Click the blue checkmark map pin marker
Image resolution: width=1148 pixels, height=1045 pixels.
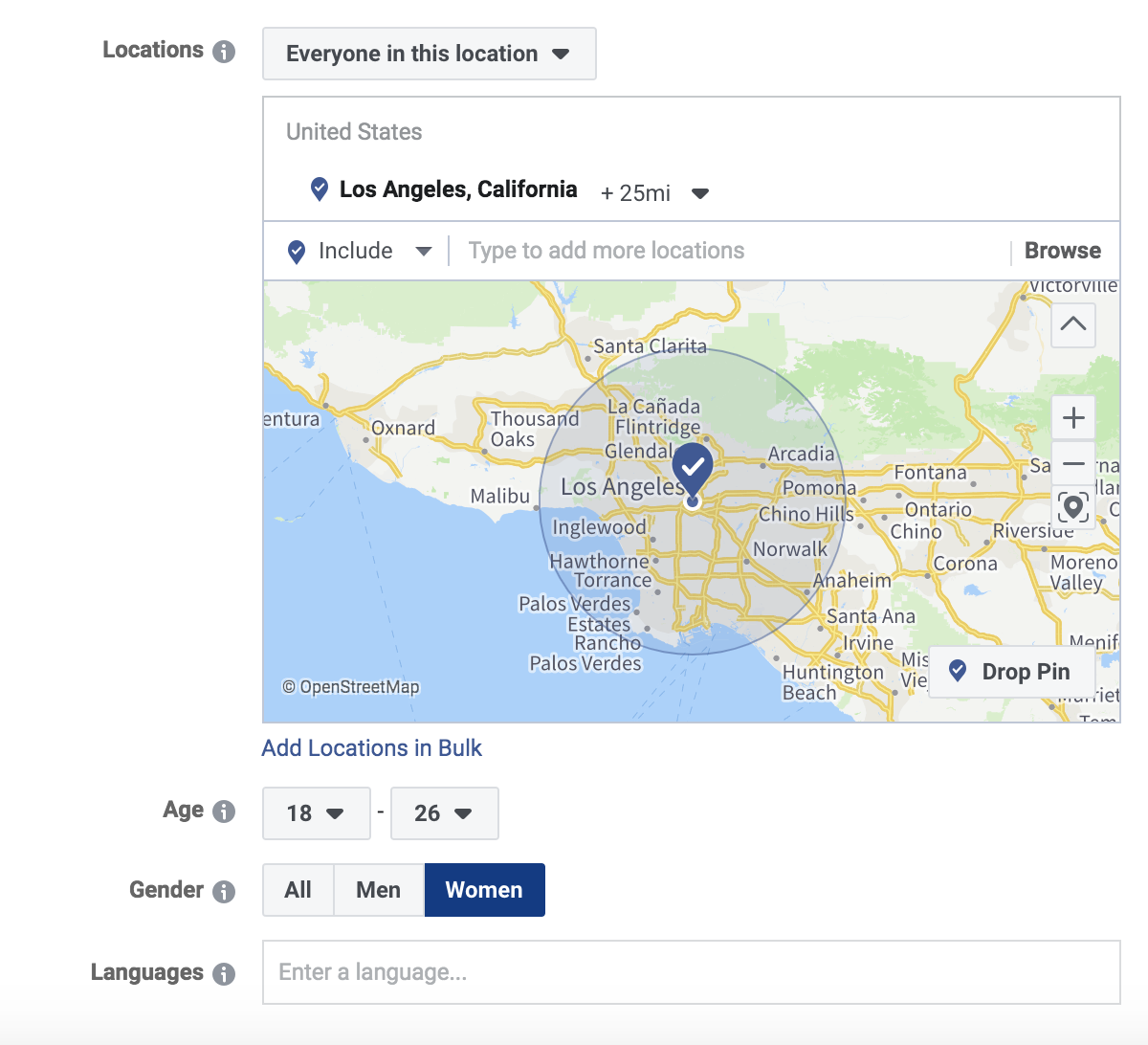693,468
